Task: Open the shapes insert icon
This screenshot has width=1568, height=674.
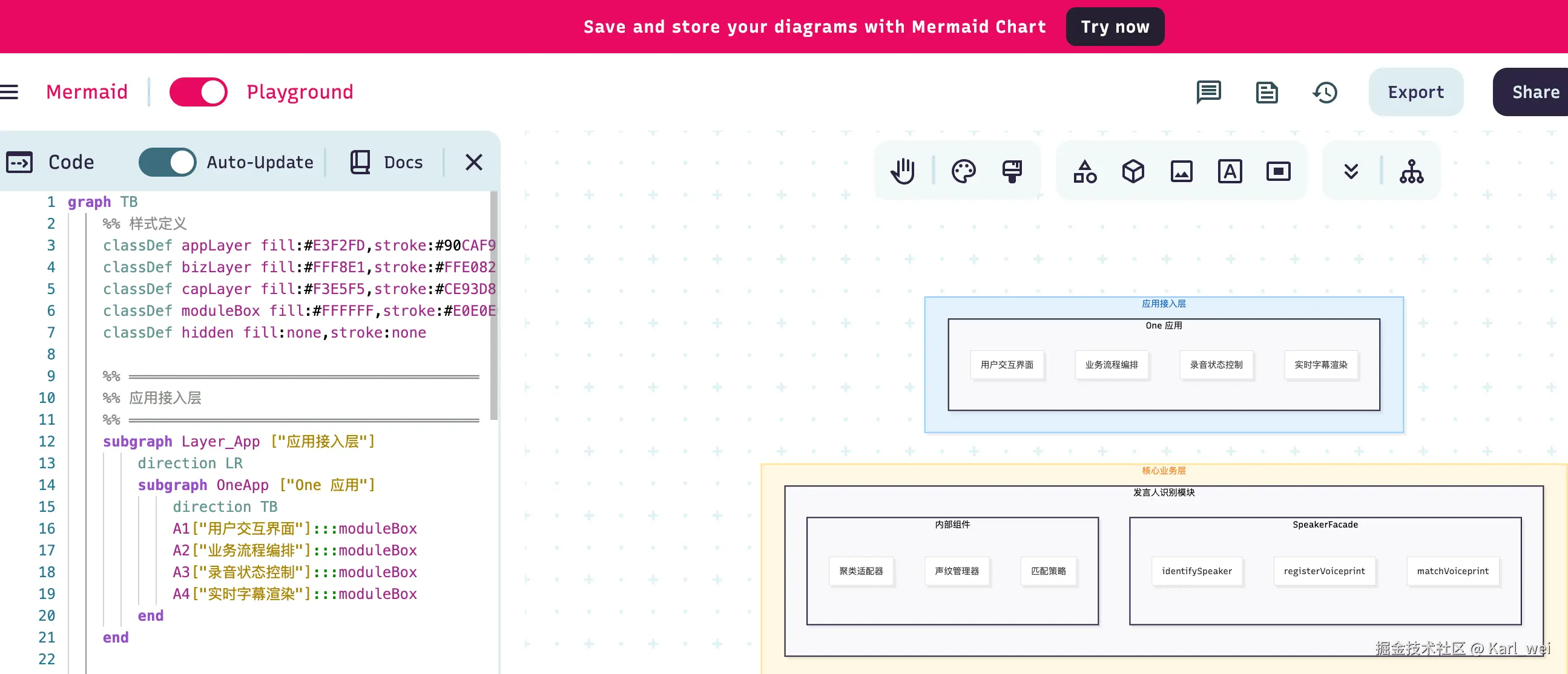Action: click(1085, 171)
